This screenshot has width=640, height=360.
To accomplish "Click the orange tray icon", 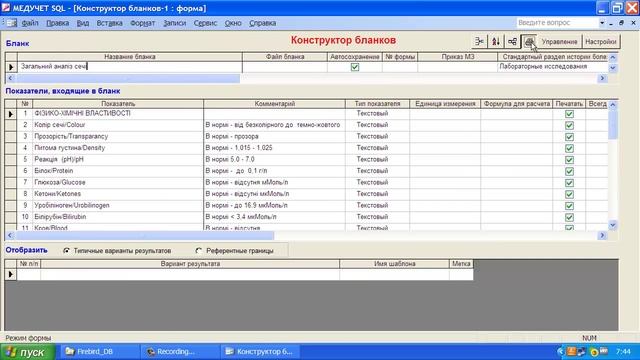I will click(x=571, y=351).
